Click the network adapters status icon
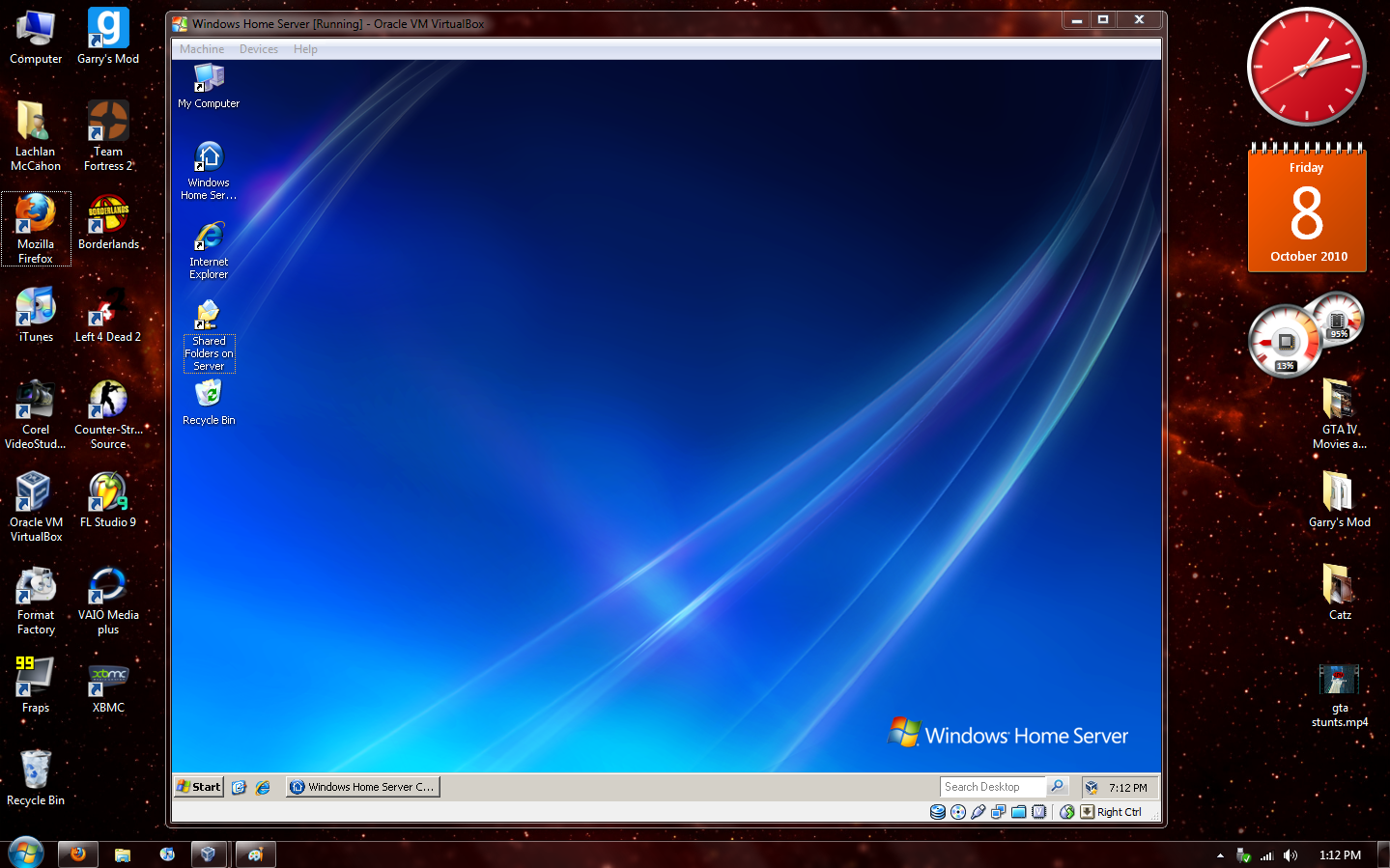This screenshot has height=868, width=1390. tap(998, 812)
